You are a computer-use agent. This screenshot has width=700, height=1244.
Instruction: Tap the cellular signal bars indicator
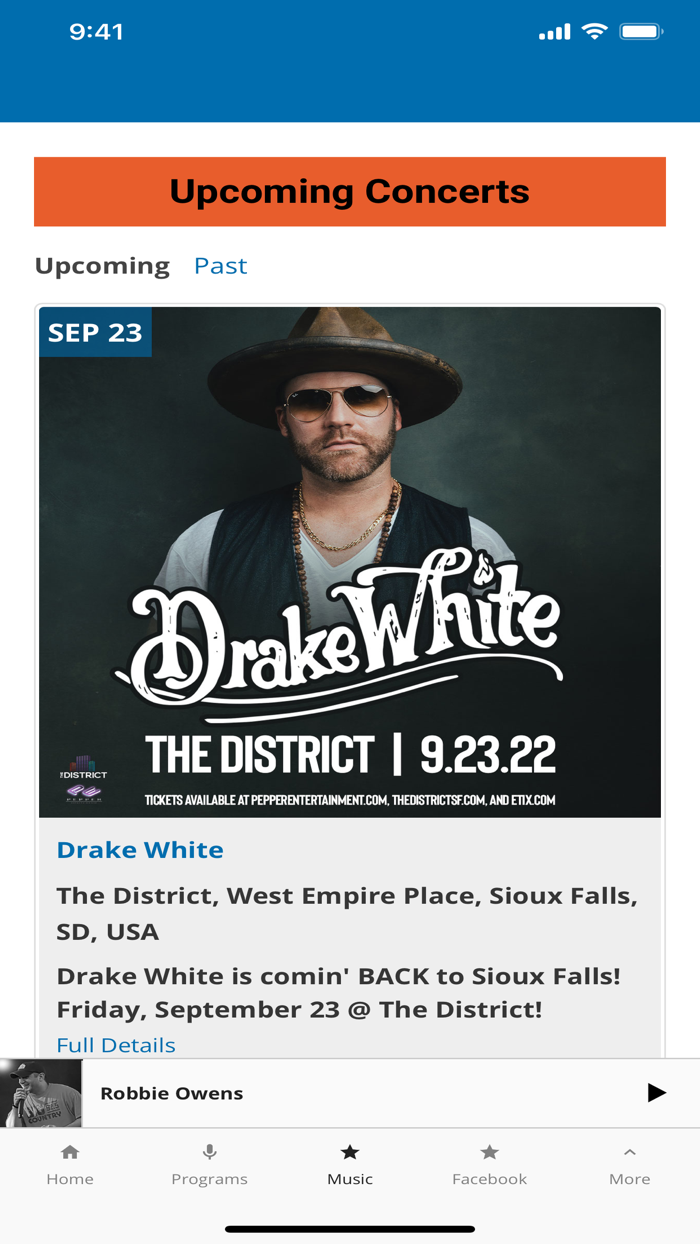555,31
